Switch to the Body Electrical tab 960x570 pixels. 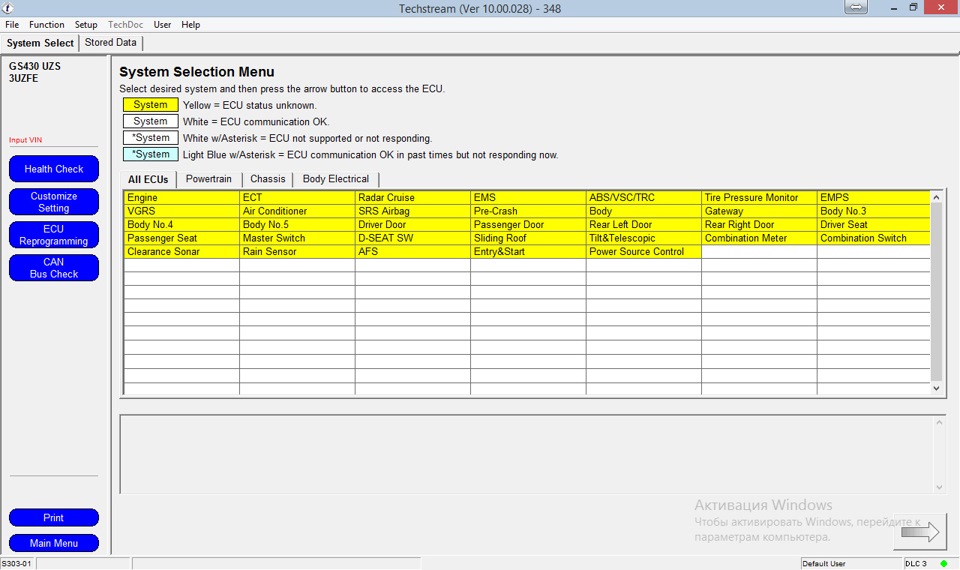click(336, 179)
